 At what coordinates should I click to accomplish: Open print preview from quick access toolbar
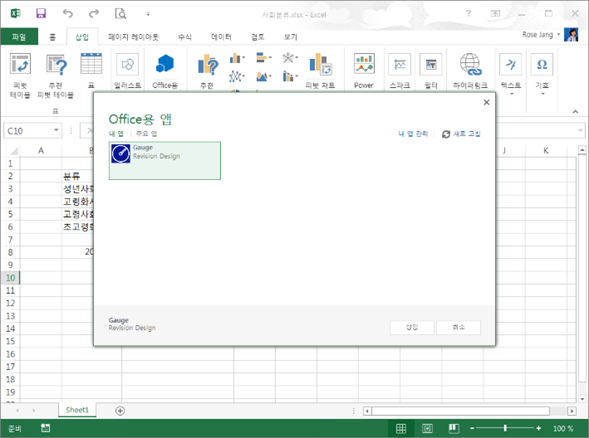click(121, 14)
